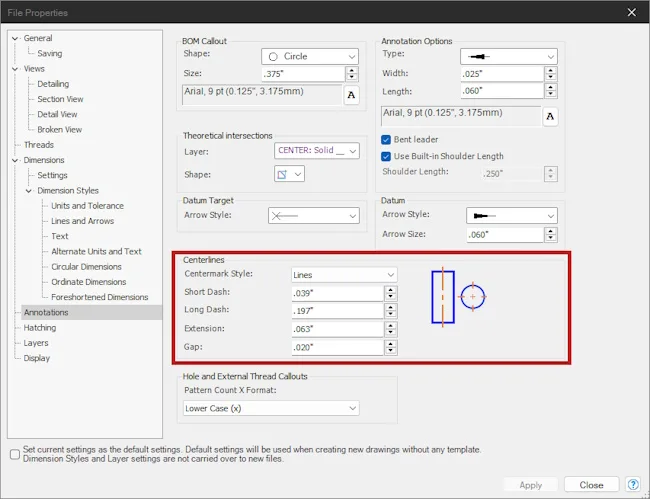Open Annotation Options Type dropdown
Viewport: 650px width, 499px height.
(x=509, y=56)
